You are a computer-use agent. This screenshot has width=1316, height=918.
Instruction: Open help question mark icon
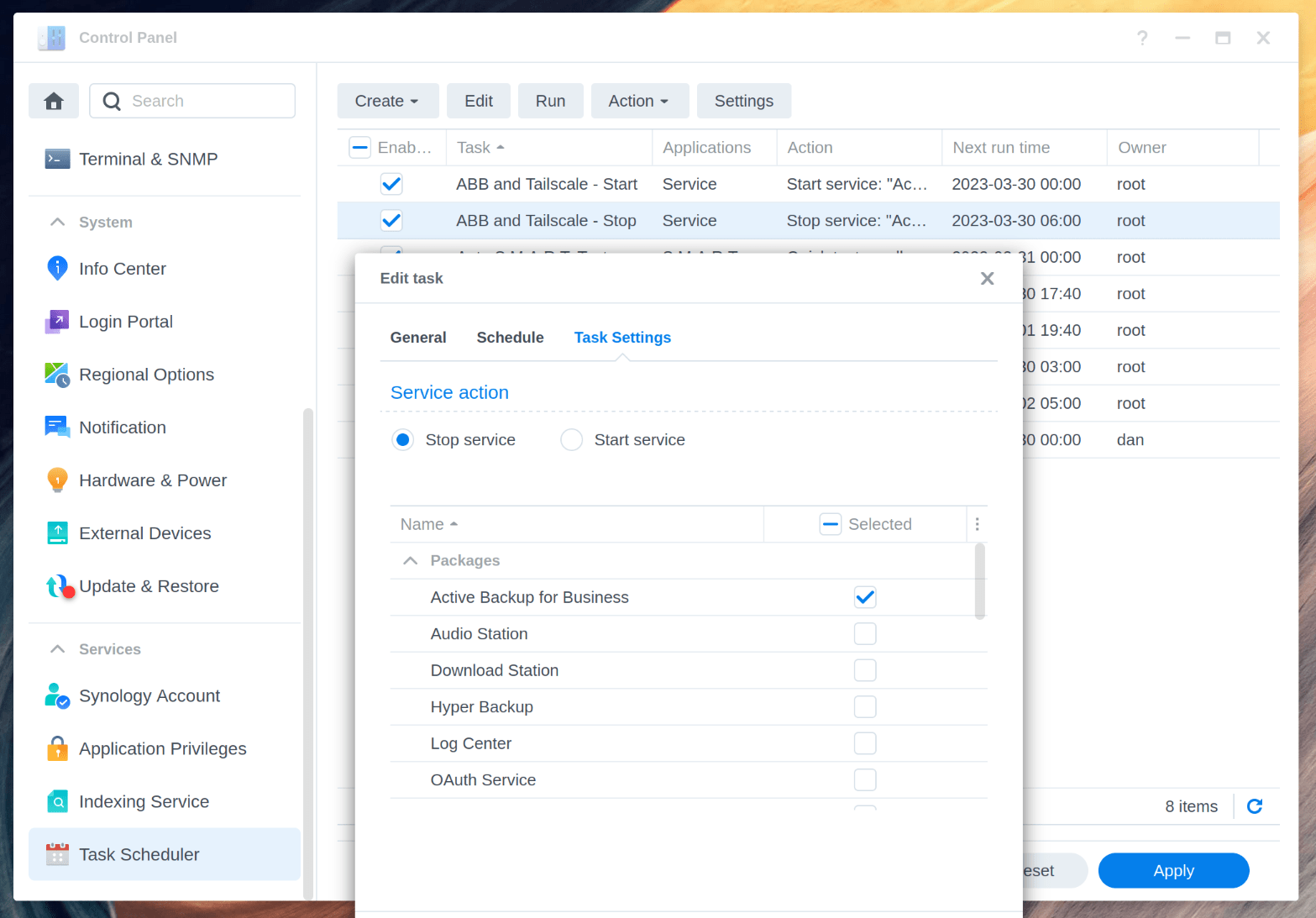pyautogui.click(x=1142, y=38)
